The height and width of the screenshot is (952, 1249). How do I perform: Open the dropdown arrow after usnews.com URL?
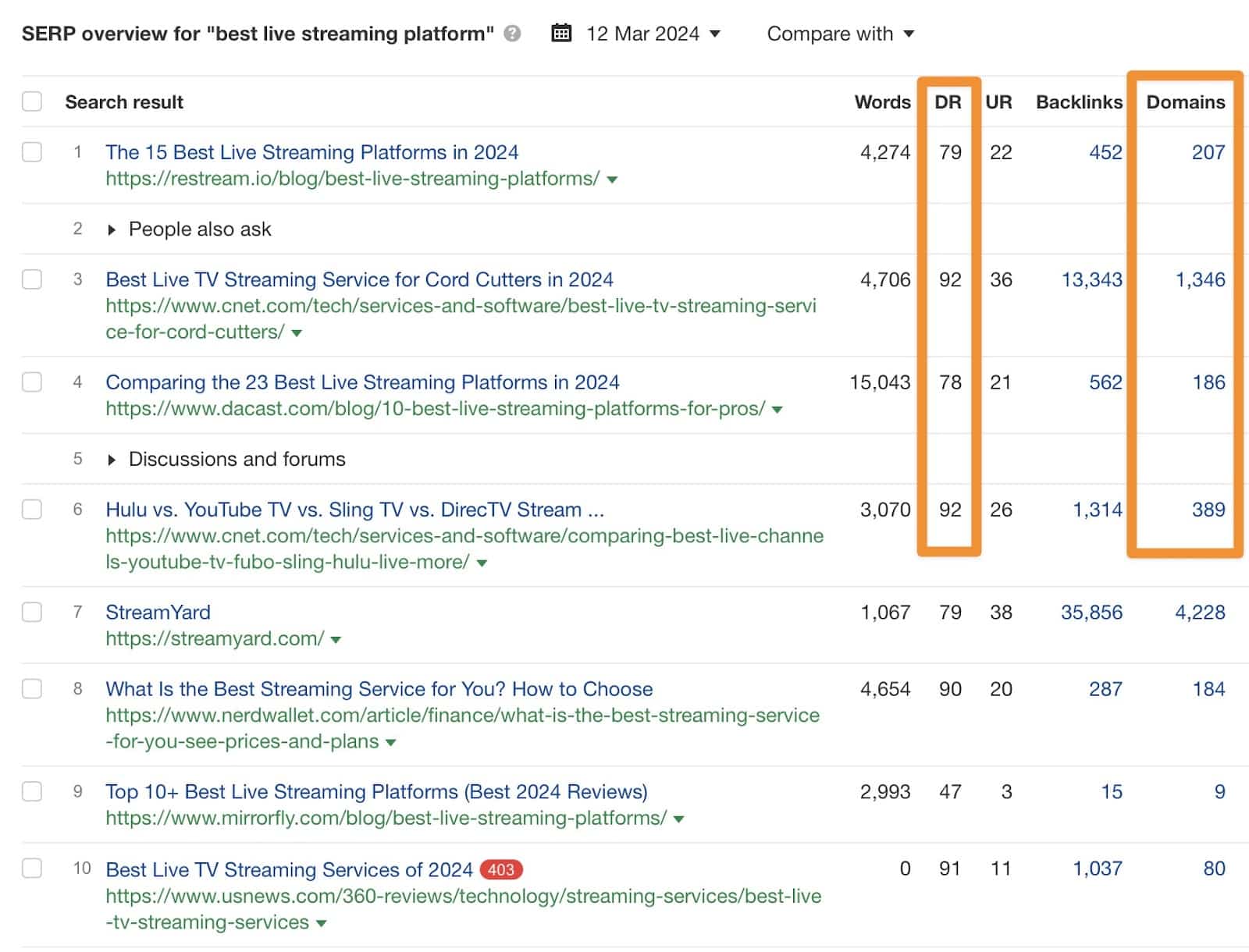coord(321,923)
